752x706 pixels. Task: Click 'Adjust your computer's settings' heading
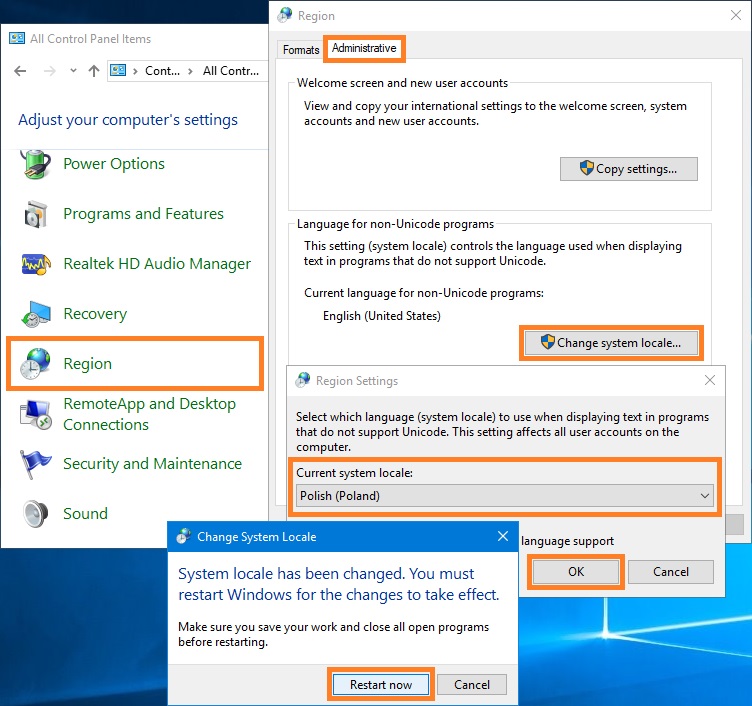click(128, 120)
